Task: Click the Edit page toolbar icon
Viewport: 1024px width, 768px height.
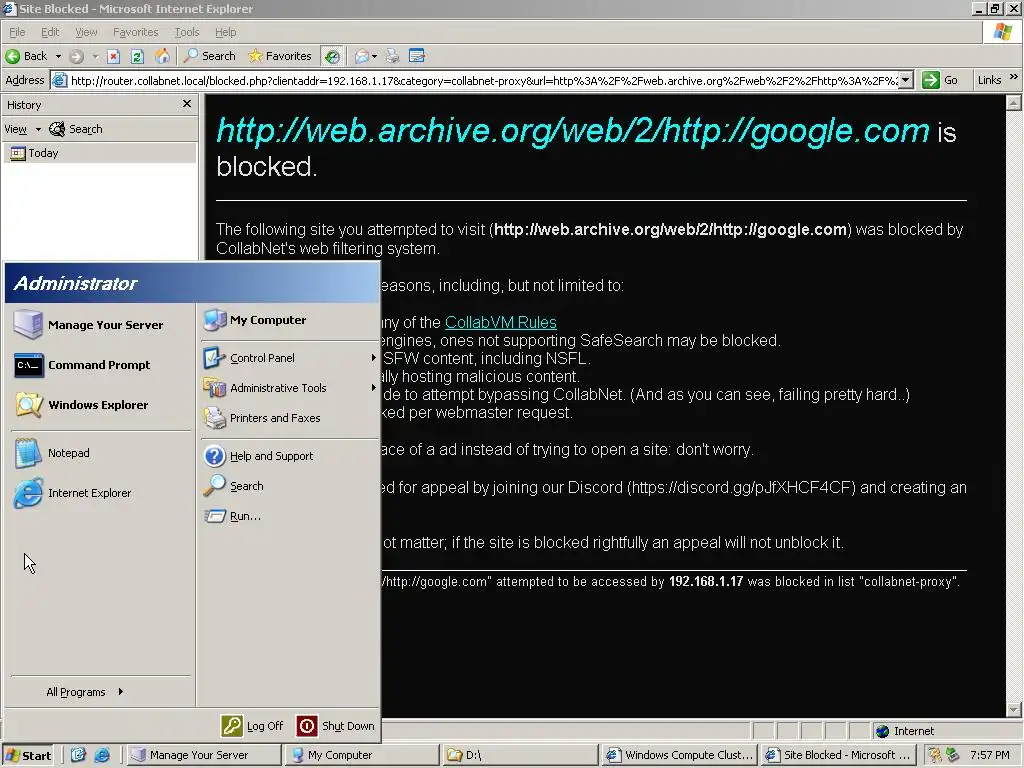Action: point(417,56)
